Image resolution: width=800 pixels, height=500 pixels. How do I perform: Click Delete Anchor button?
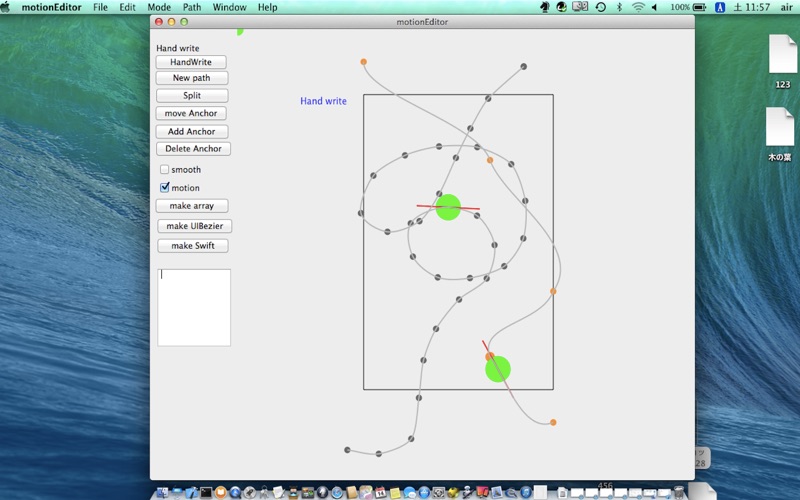click(x=193, y=148)
